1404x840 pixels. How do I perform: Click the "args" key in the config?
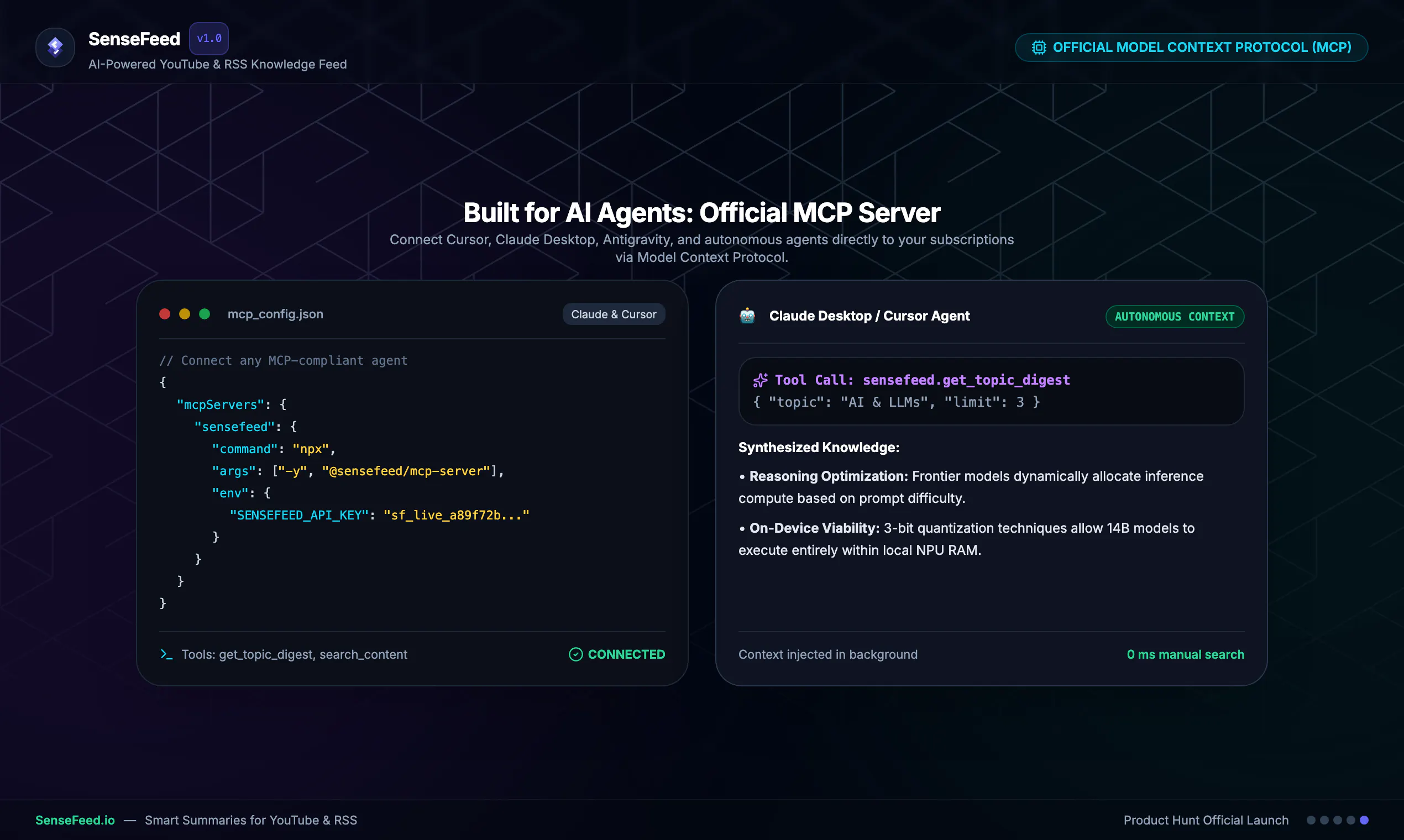pos(234,471)
